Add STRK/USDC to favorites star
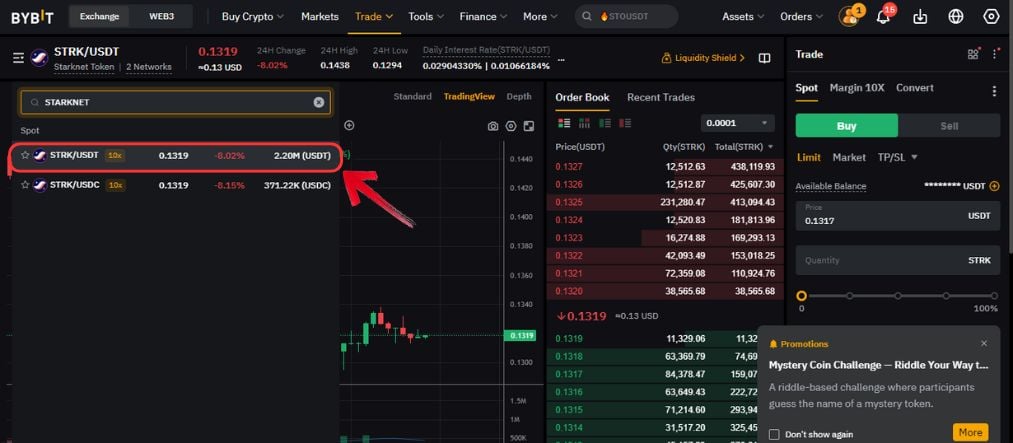Screen dimensions: 1013x443 tap(25, 185)
